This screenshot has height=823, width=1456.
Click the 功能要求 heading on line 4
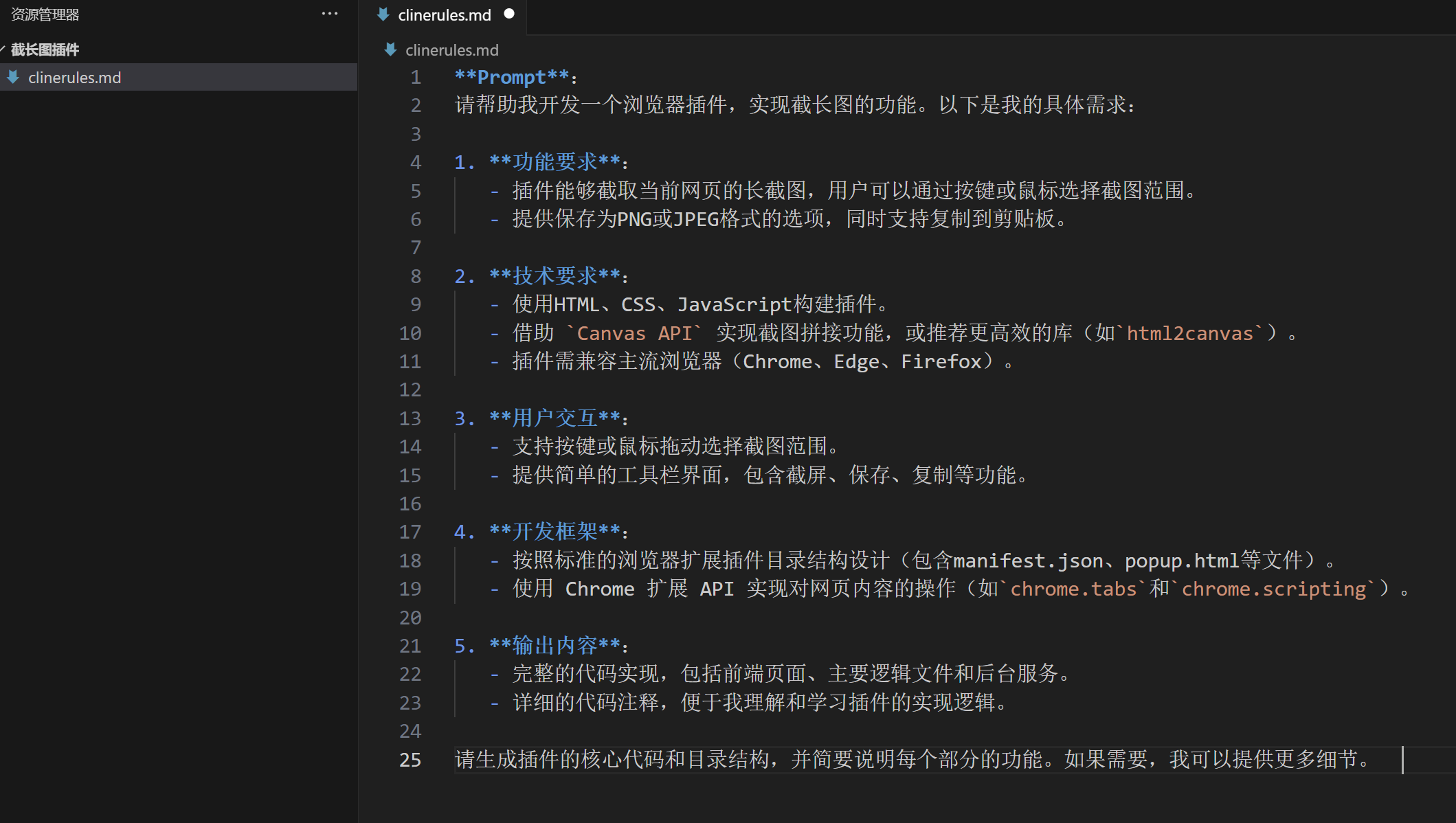point(555,162)
